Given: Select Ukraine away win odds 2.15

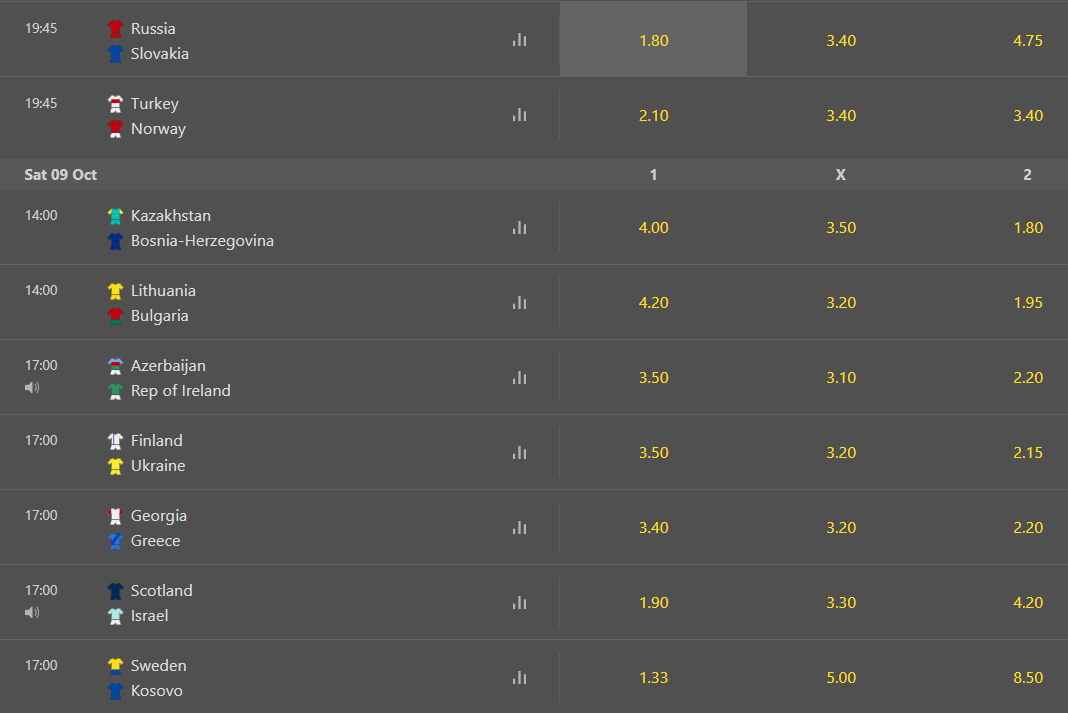Looking at the screenshot, I should click(1027, 452).
